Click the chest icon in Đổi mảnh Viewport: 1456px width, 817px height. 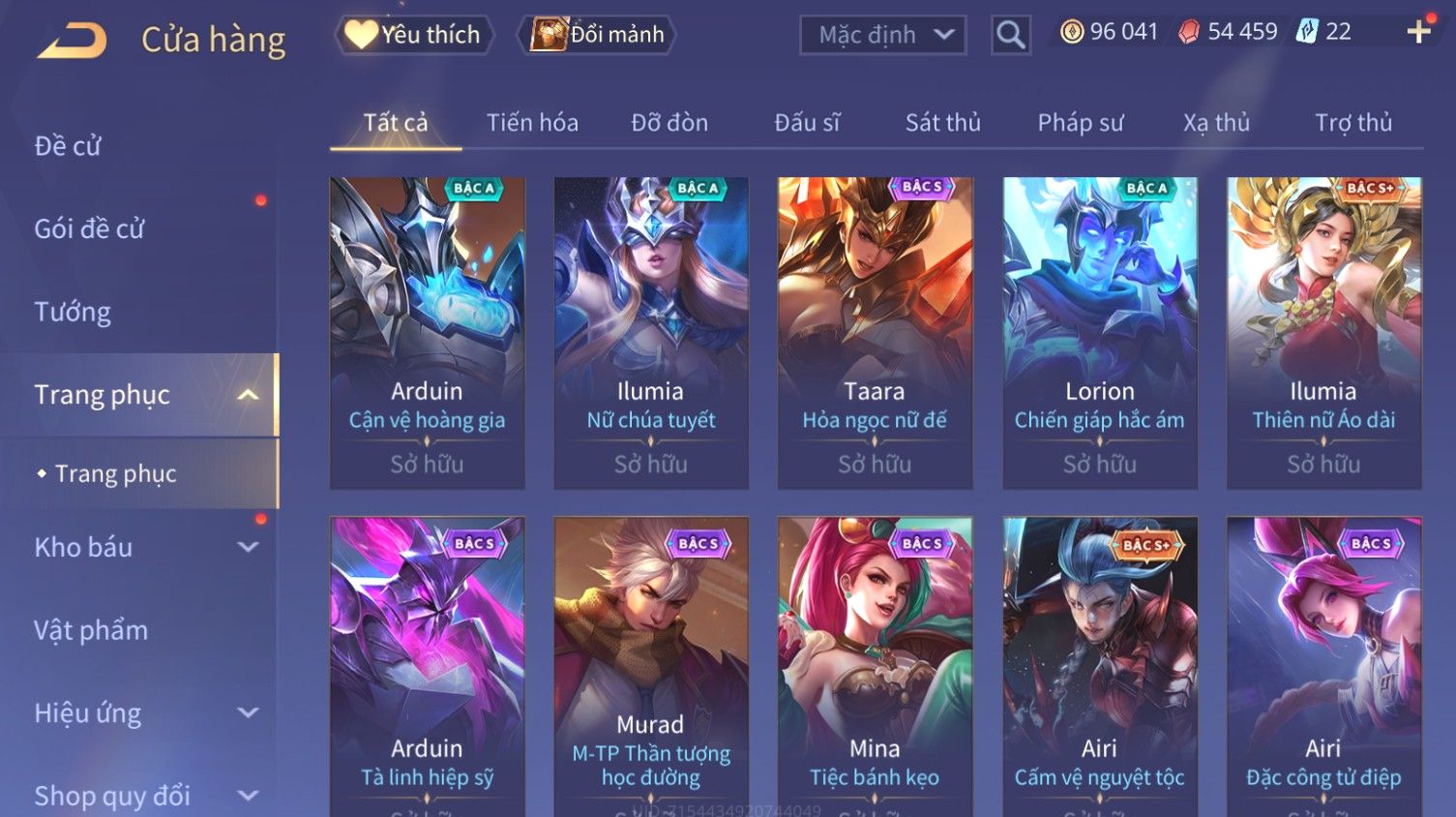(549, 35)
